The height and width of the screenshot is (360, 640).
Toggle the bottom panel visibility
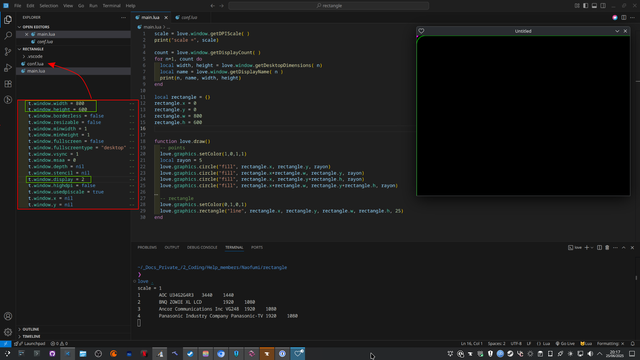(594, 6)
